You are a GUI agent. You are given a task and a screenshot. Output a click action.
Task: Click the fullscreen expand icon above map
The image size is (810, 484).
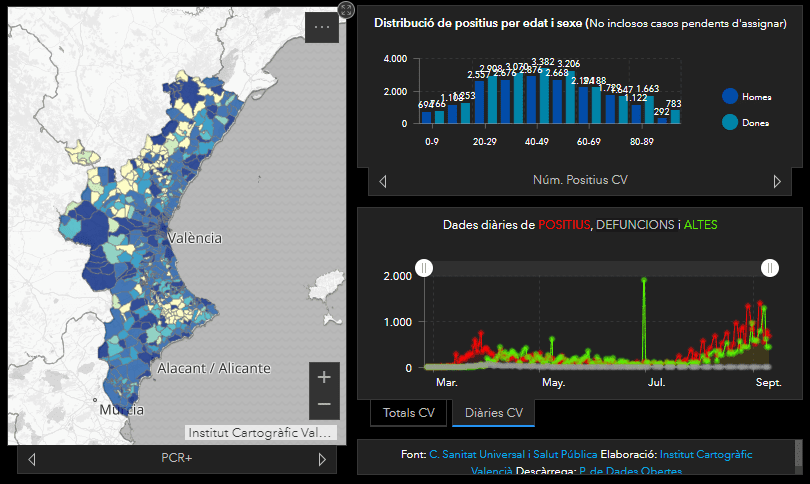pyautogui.click(x=346, y=9)
